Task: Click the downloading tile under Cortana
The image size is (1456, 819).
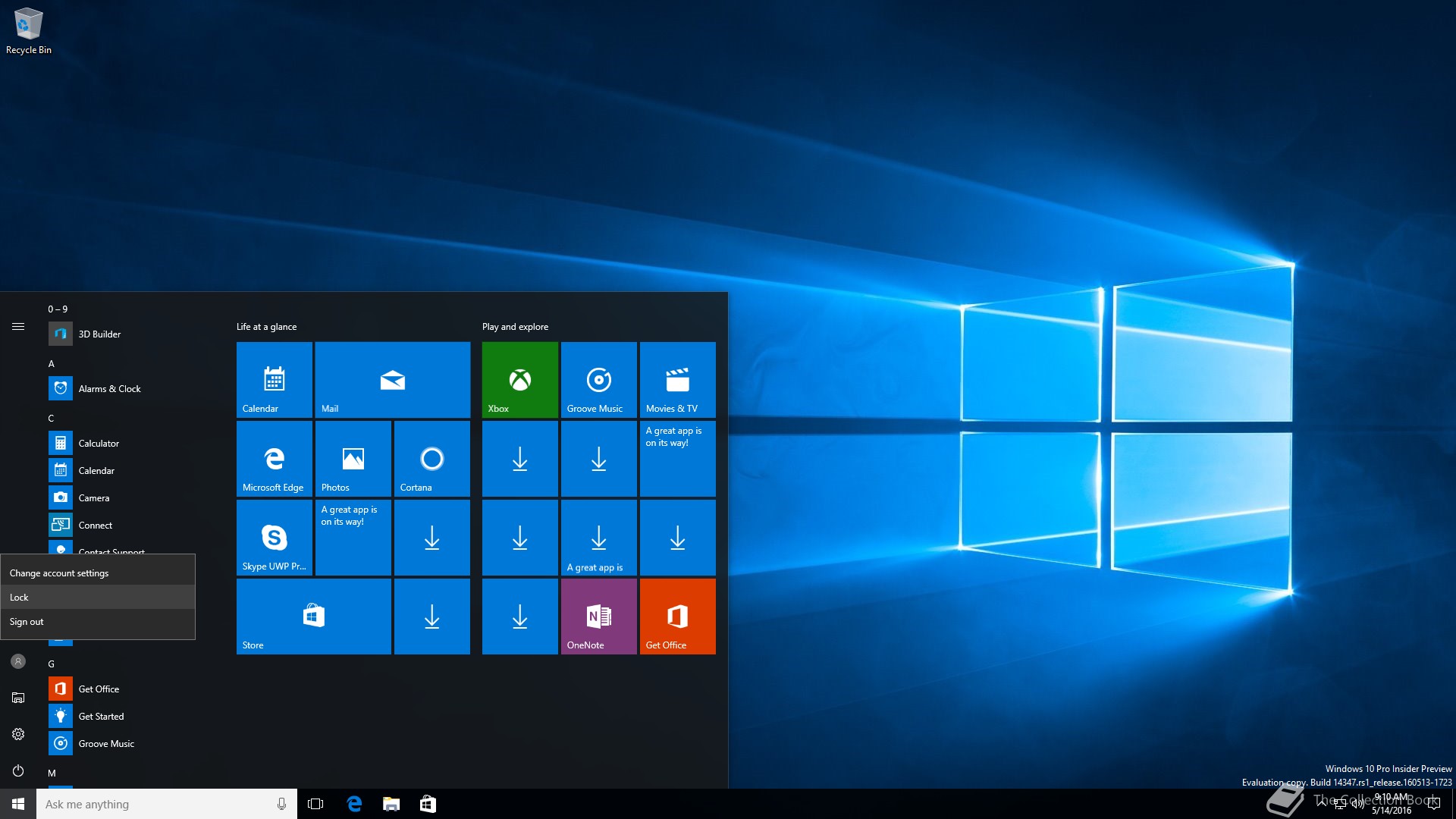Action: click(431, 537)
